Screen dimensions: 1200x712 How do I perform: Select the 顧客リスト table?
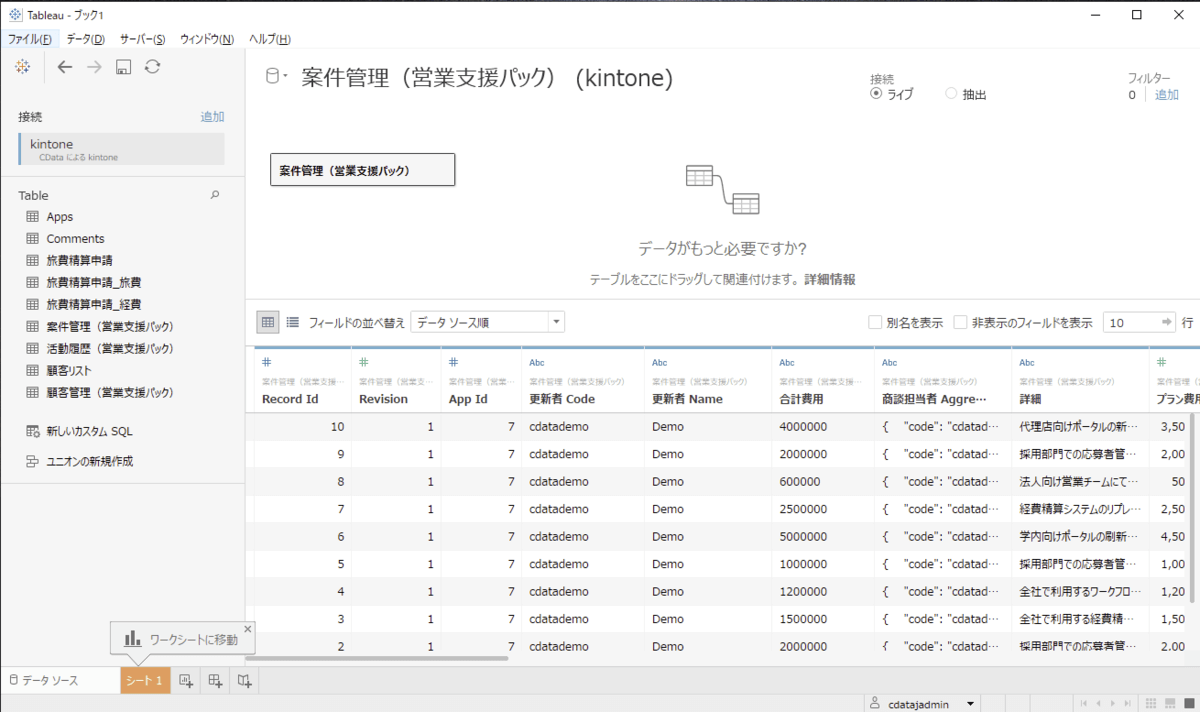coord(69,371)
